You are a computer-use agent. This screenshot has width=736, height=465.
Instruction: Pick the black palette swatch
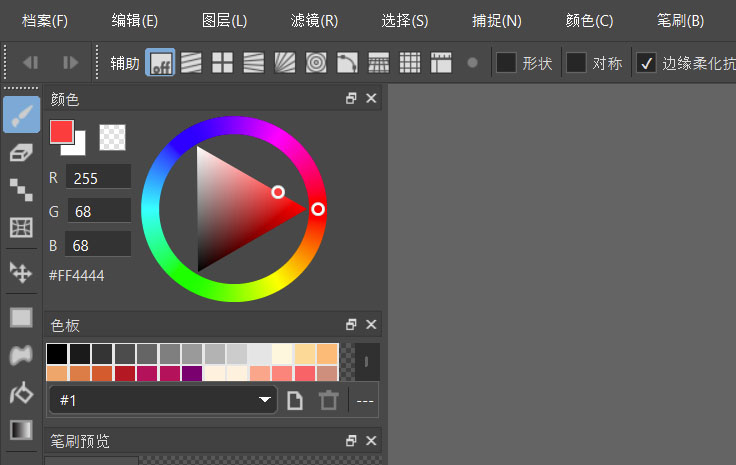click(57, 354)
